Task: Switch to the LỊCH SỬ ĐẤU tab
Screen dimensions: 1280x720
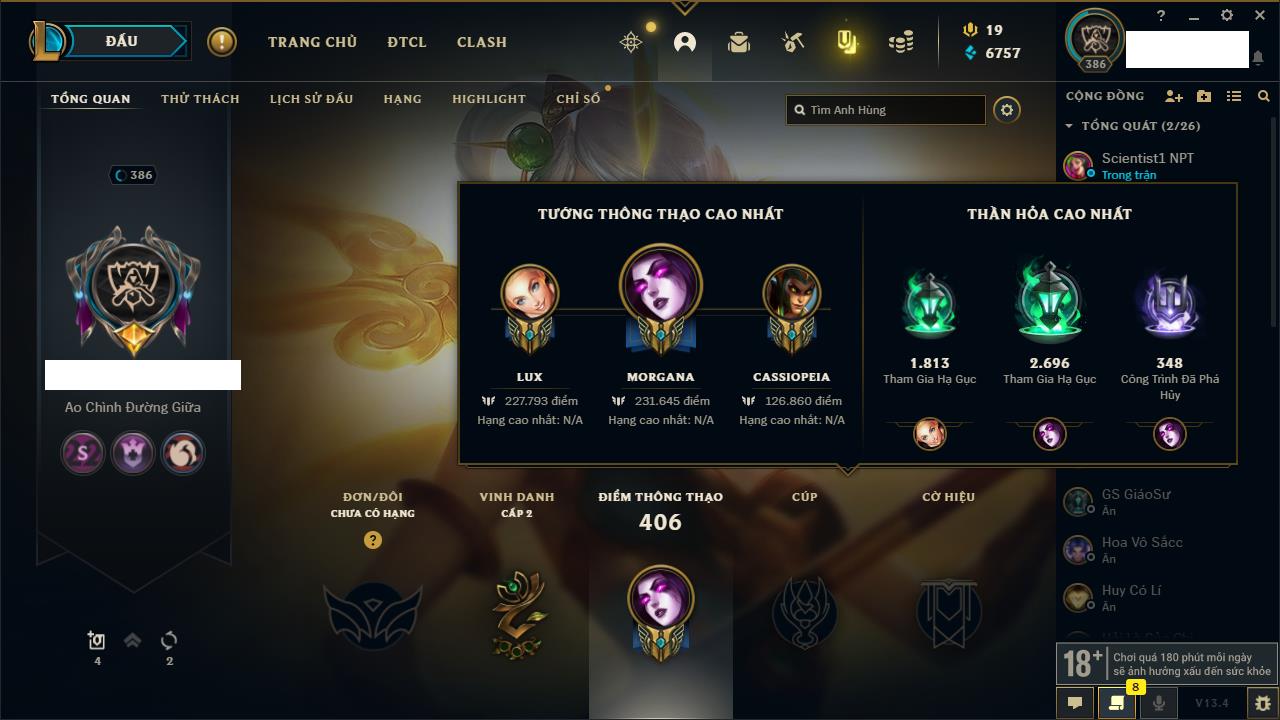Action: [311, 99]
